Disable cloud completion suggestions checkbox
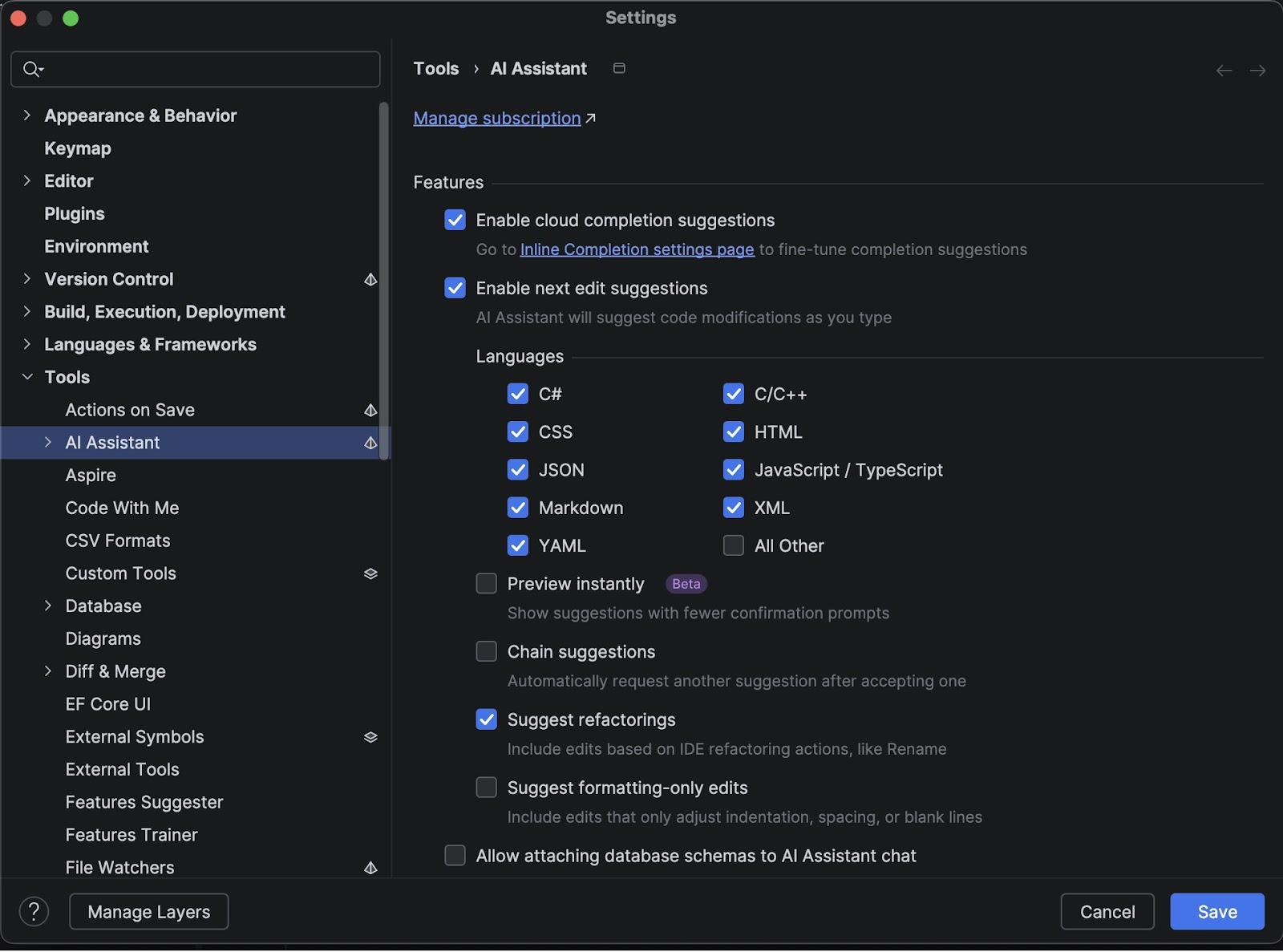The height and width of the screenshot is (952, 1283). tap(455, 221)
